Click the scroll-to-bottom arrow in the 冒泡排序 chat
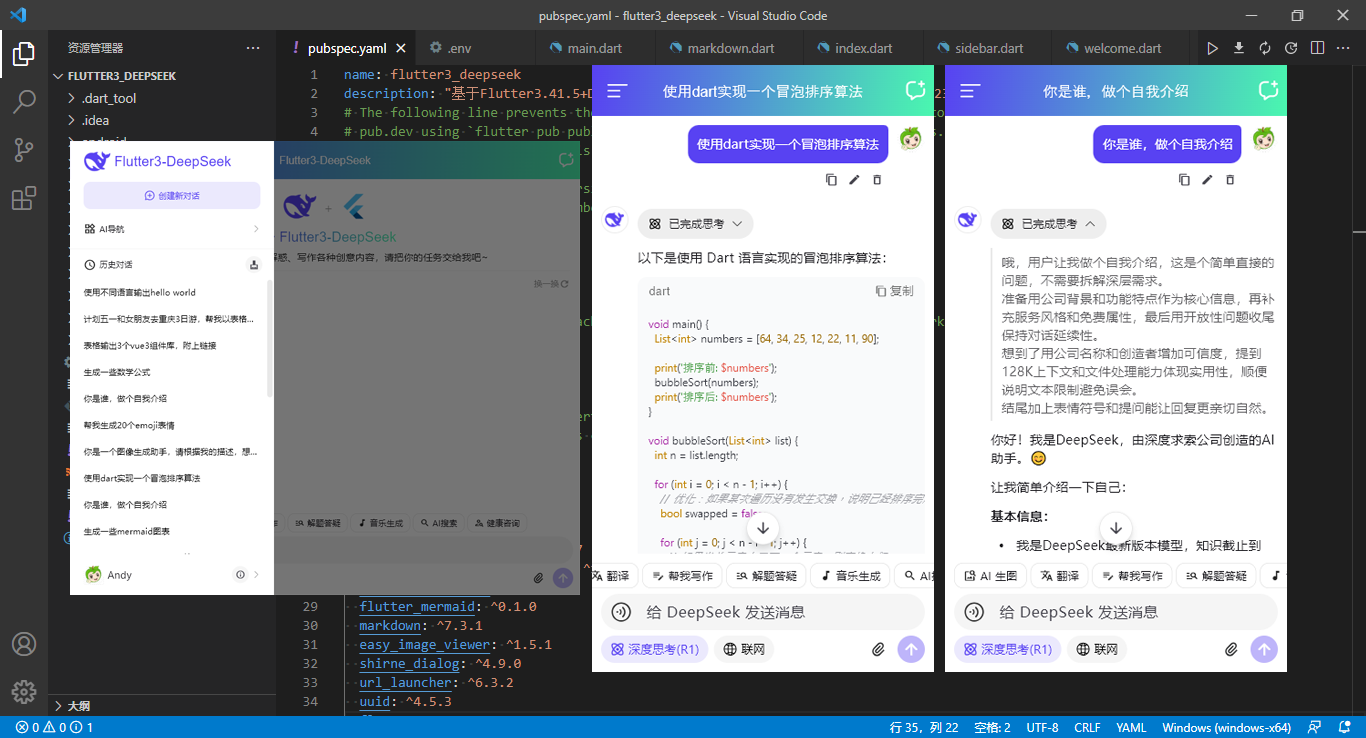Image resolution: width=1366 pixels, height=738 pixels. click(x=763, y=527)
